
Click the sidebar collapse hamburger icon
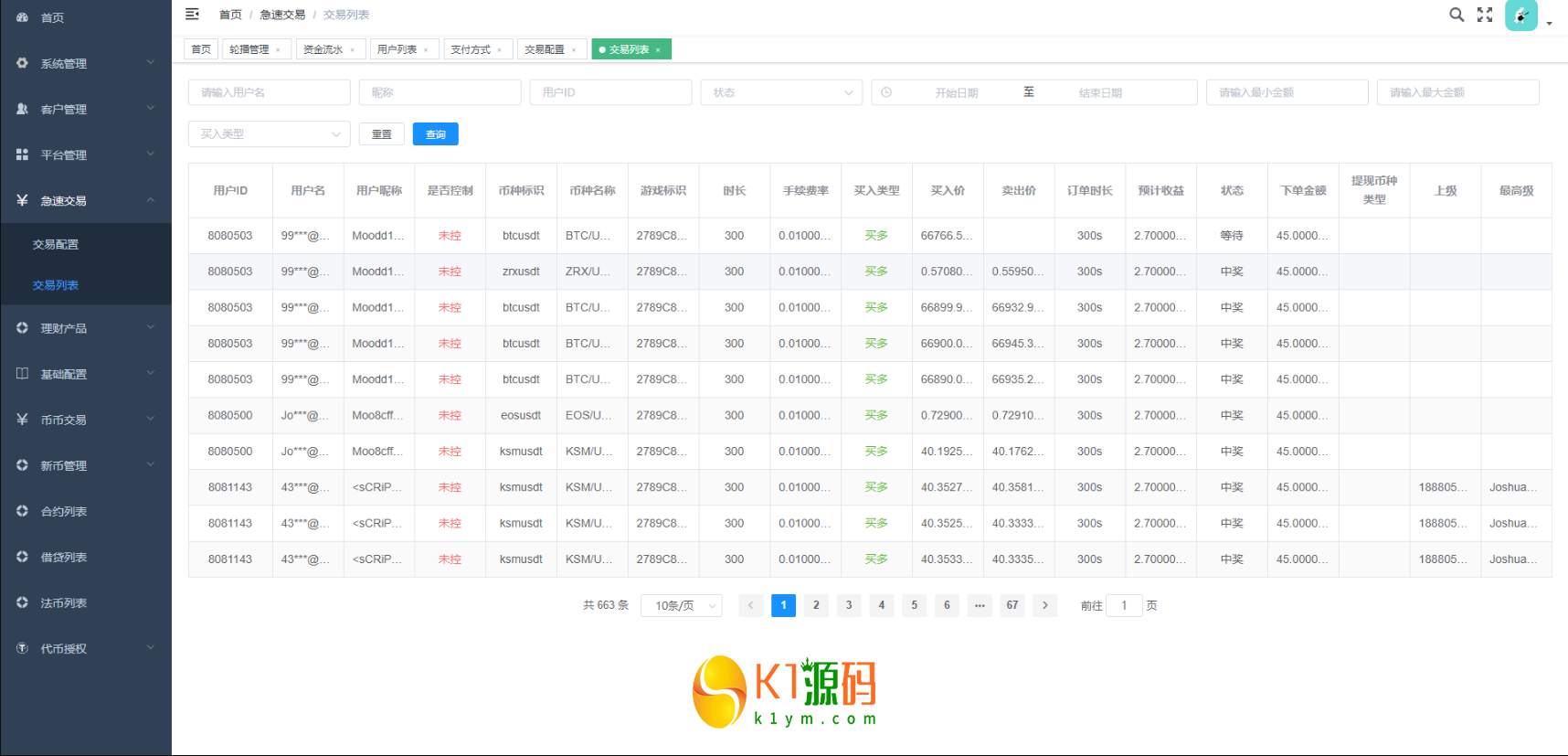click(192, 14)
